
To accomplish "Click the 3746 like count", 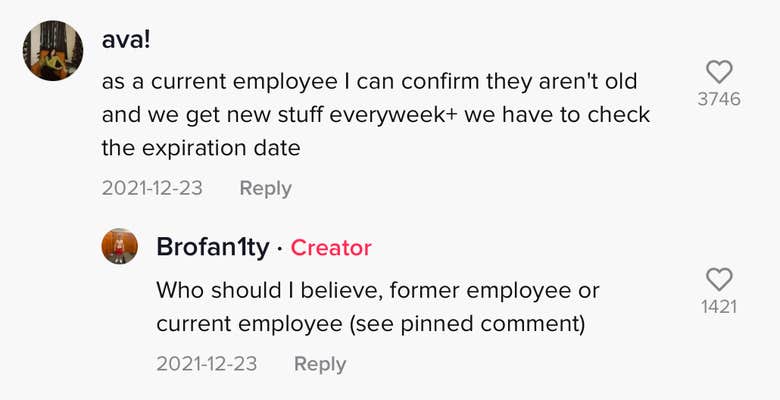I will [x=719, y=99].
